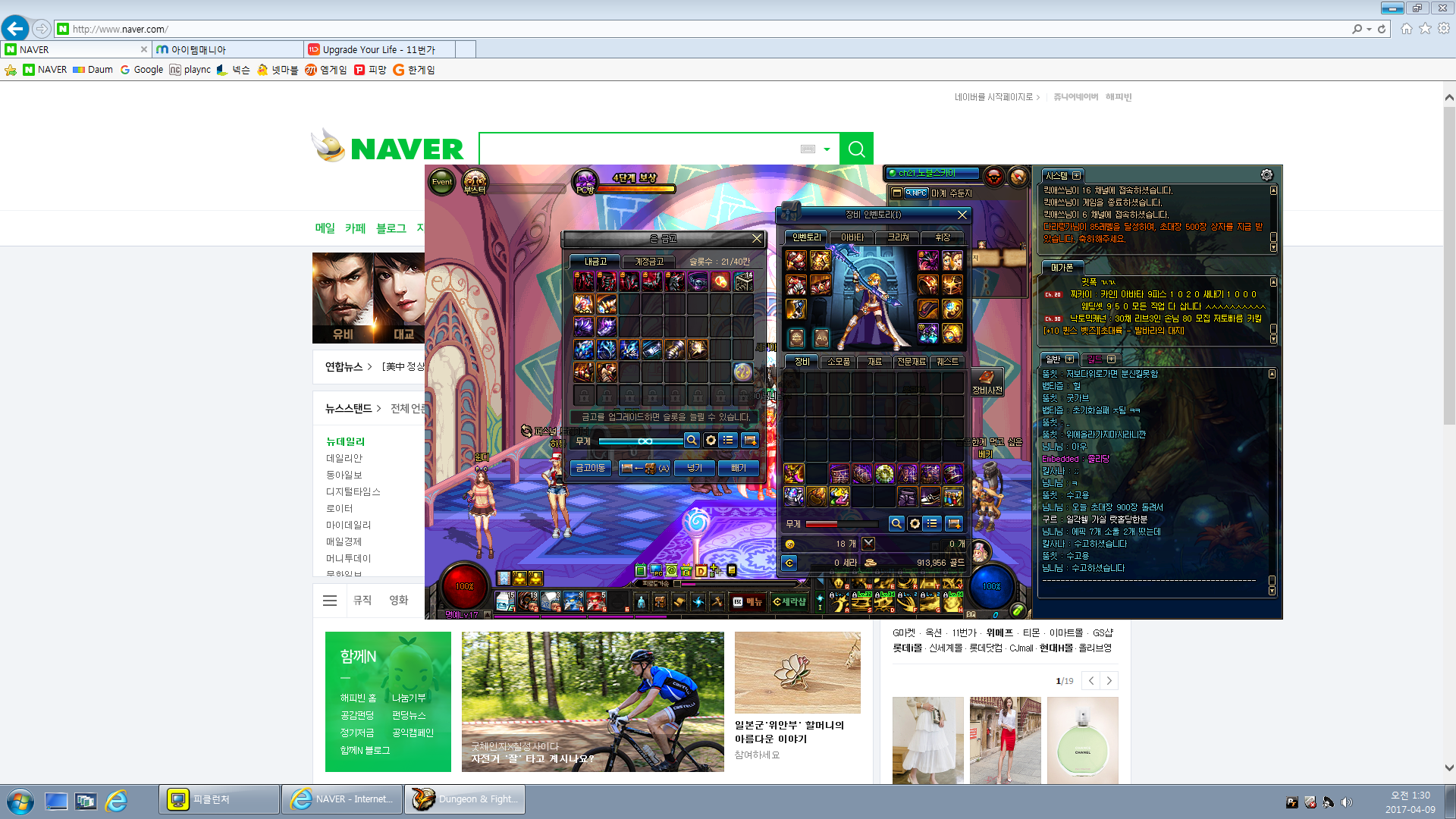The image size is (1456, 819).
Task: Expand 연합뉴스 chevron
Action: tap(369, 367)
